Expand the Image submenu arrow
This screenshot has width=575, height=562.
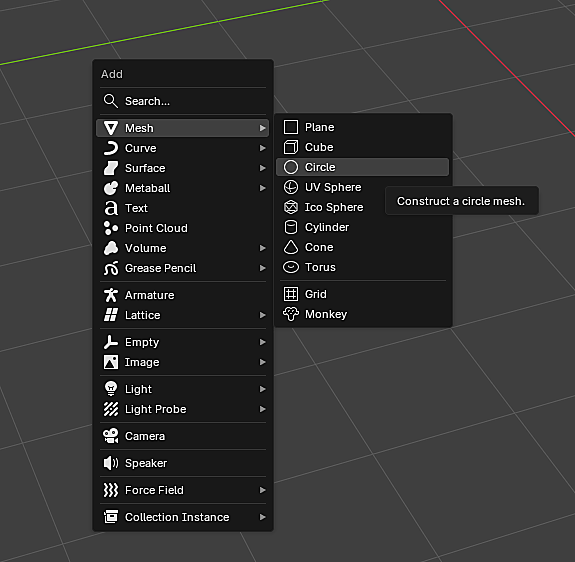(x=263, y=362)
